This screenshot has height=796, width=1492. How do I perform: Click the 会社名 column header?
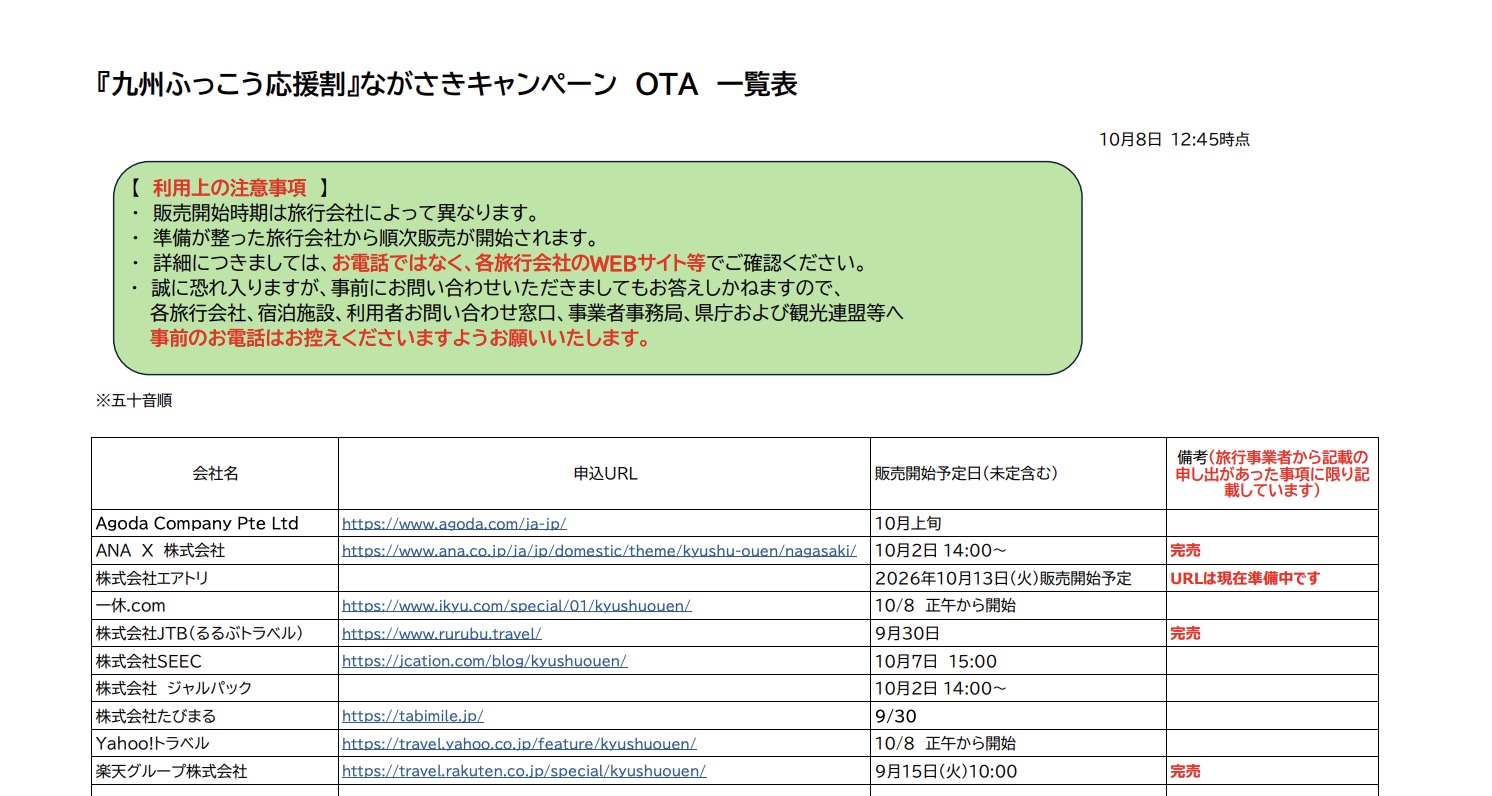point(215,474)
